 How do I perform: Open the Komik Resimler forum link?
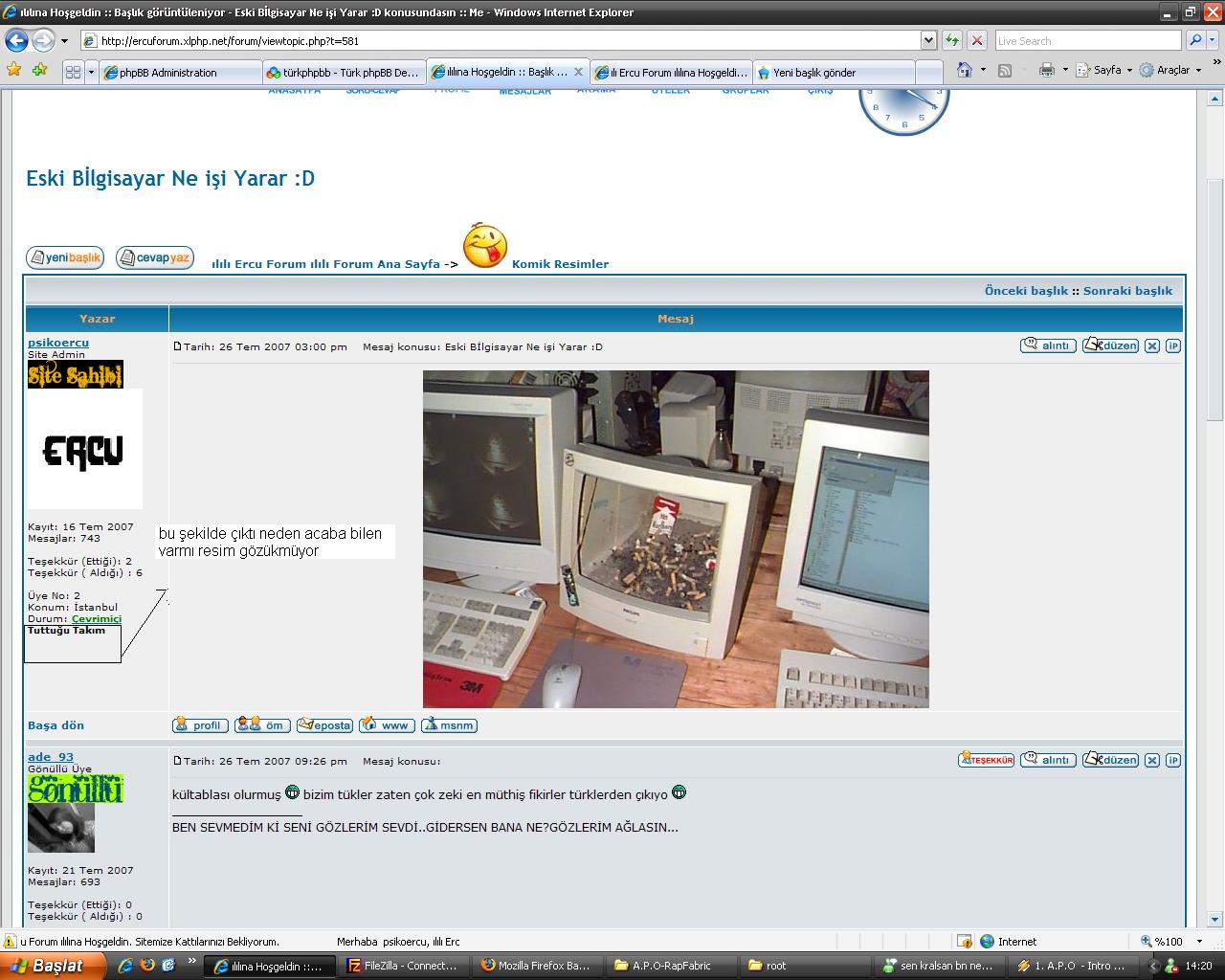click(560, 264)
